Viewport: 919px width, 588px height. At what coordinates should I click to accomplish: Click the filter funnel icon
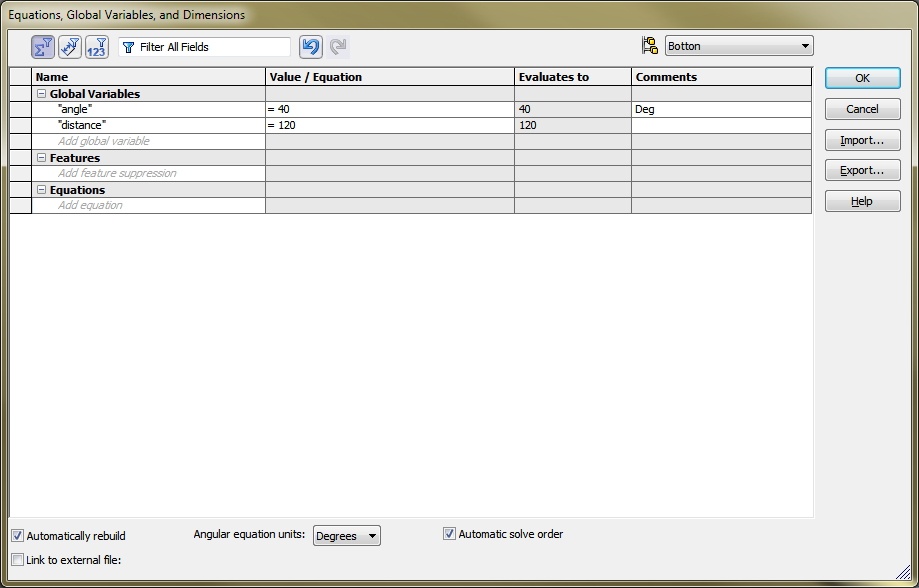[128, 47]
